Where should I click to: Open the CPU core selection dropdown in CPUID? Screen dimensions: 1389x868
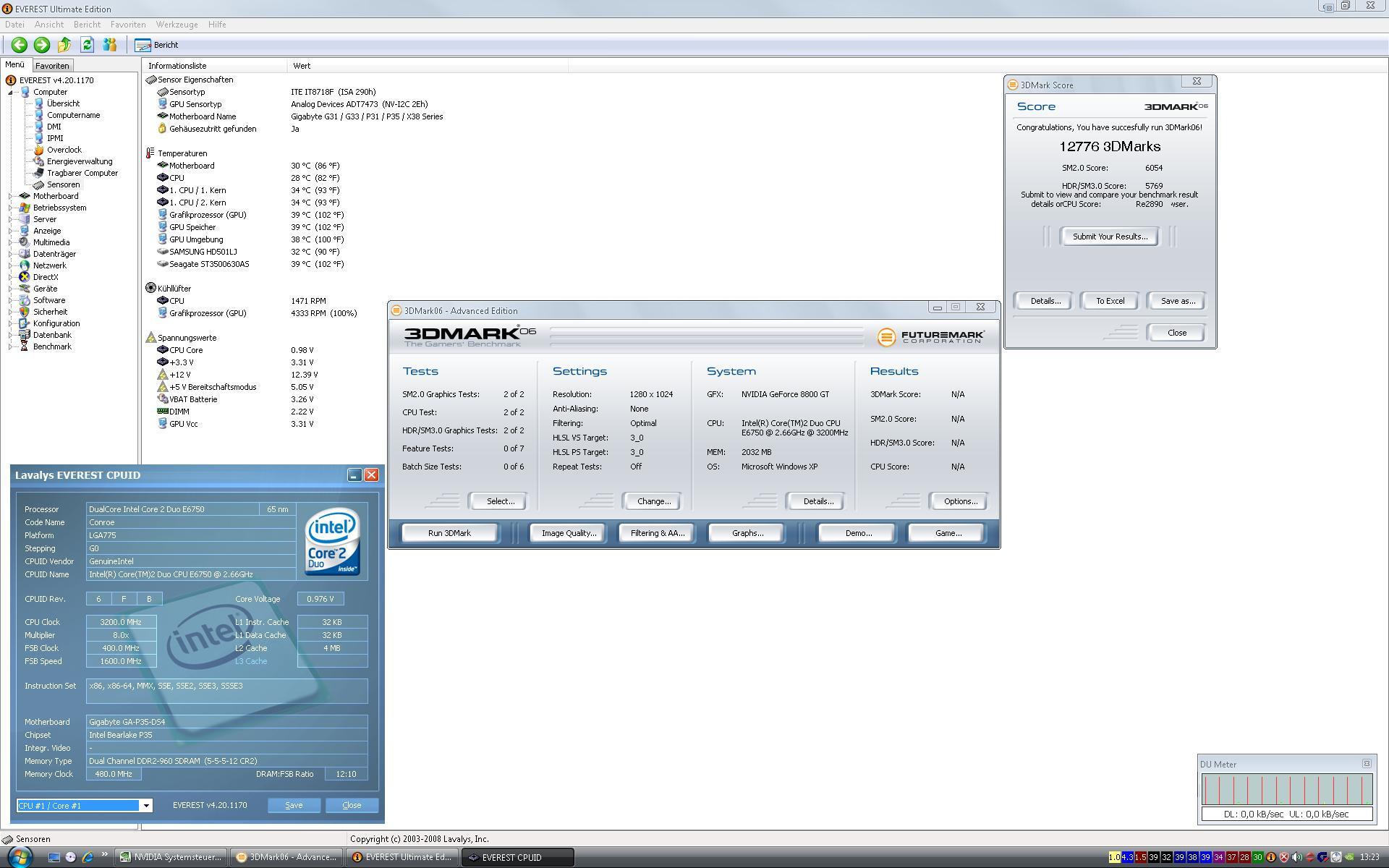coord(145,806)
